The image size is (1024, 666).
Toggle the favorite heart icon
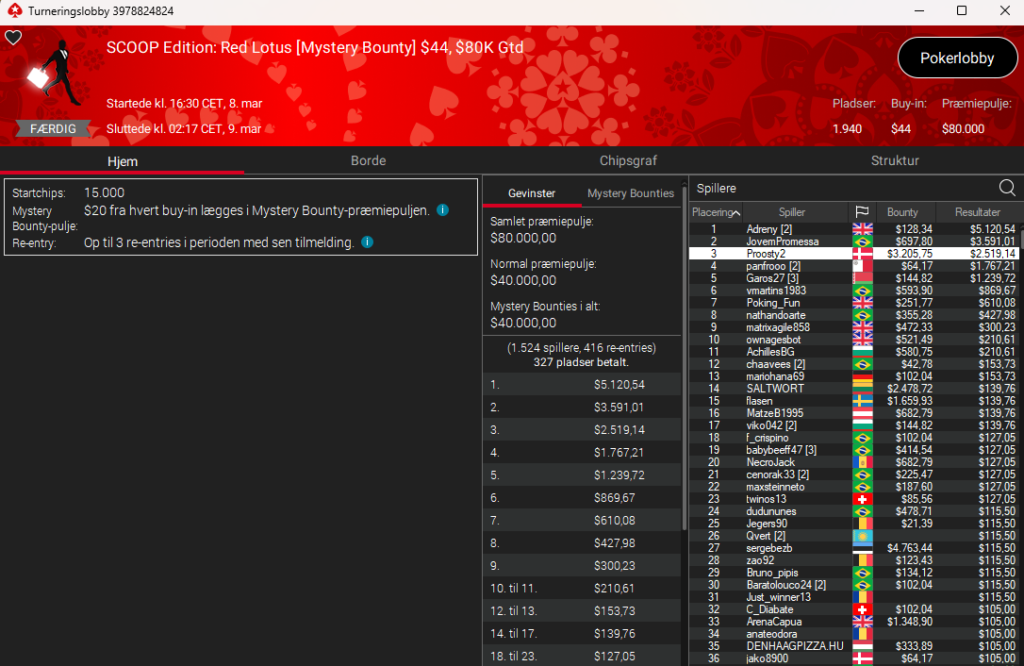coord(13,38)
